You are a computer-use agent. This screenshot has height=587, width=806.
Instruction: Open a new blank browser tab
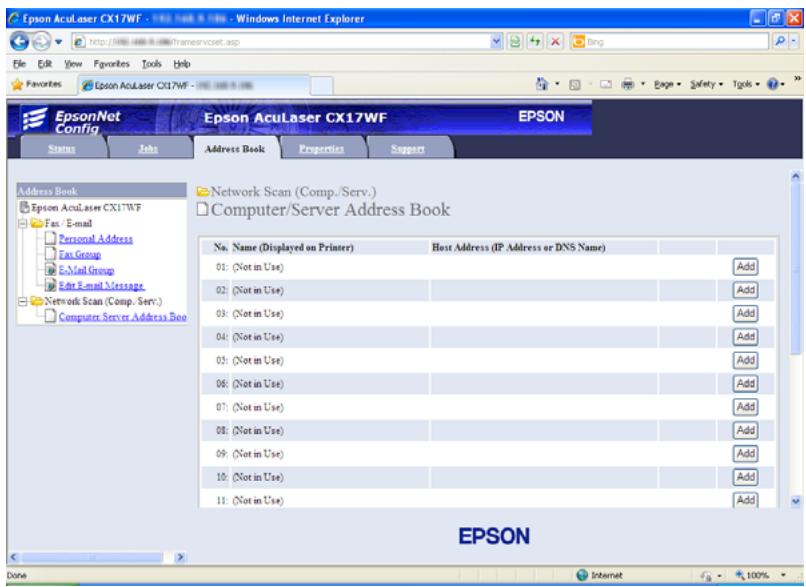(322, 86)
